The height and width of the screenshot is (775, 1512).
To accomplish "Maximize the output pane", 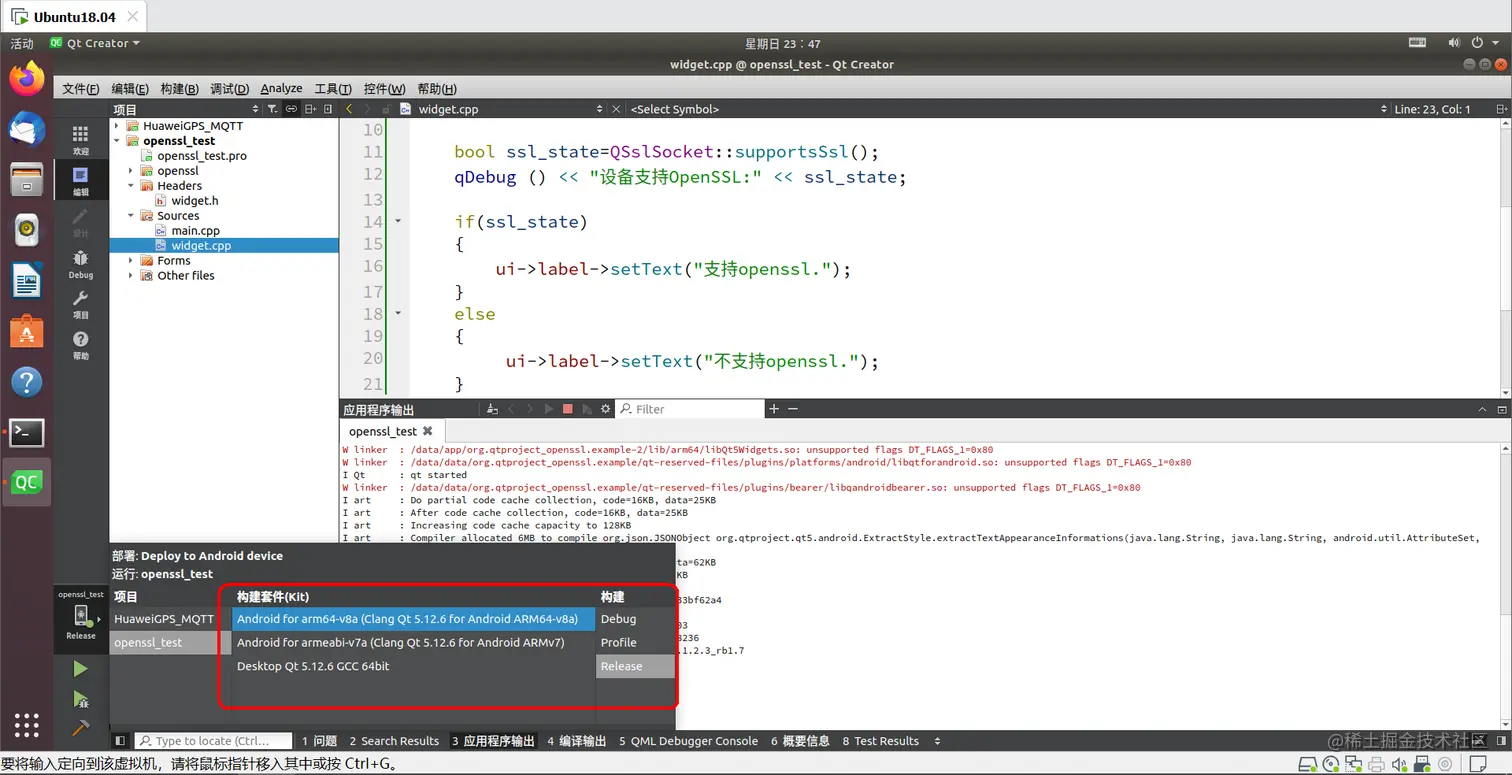I will pyautogui.click(x=1501, y=410).
